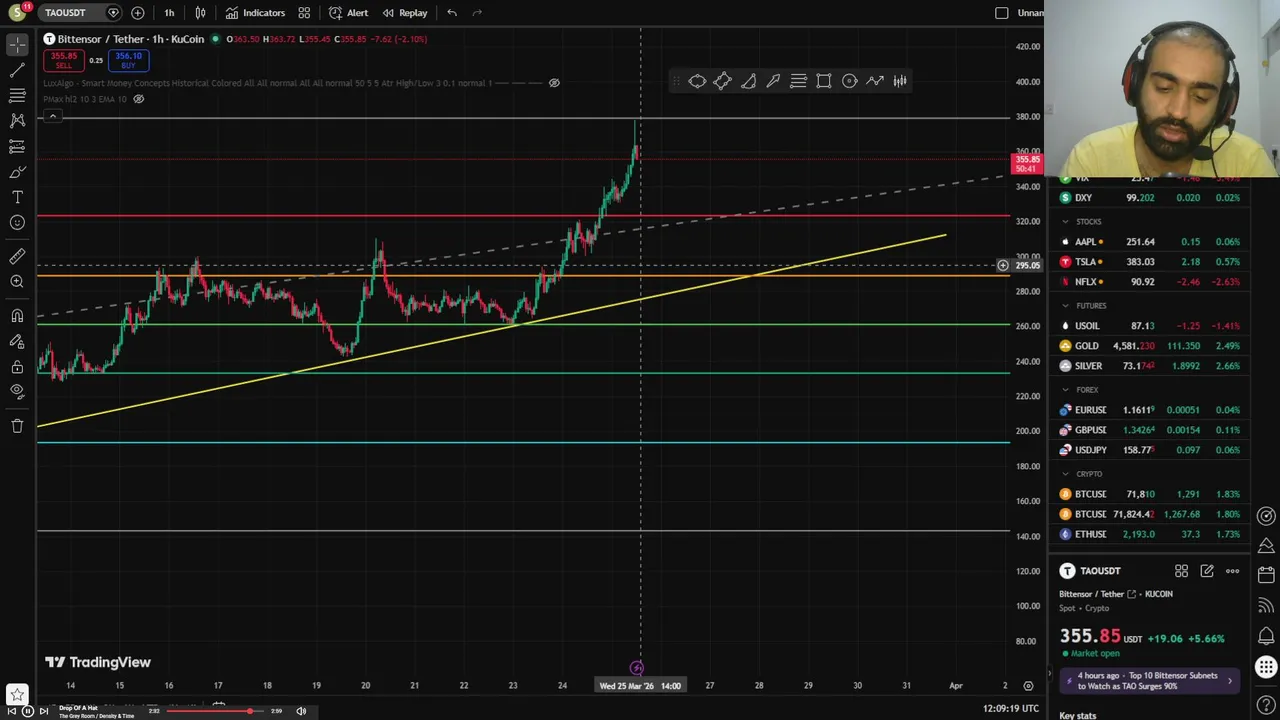Screen dimensions: 1280x720
Task: Start bar Replay mode
Action: pos(405,13)
